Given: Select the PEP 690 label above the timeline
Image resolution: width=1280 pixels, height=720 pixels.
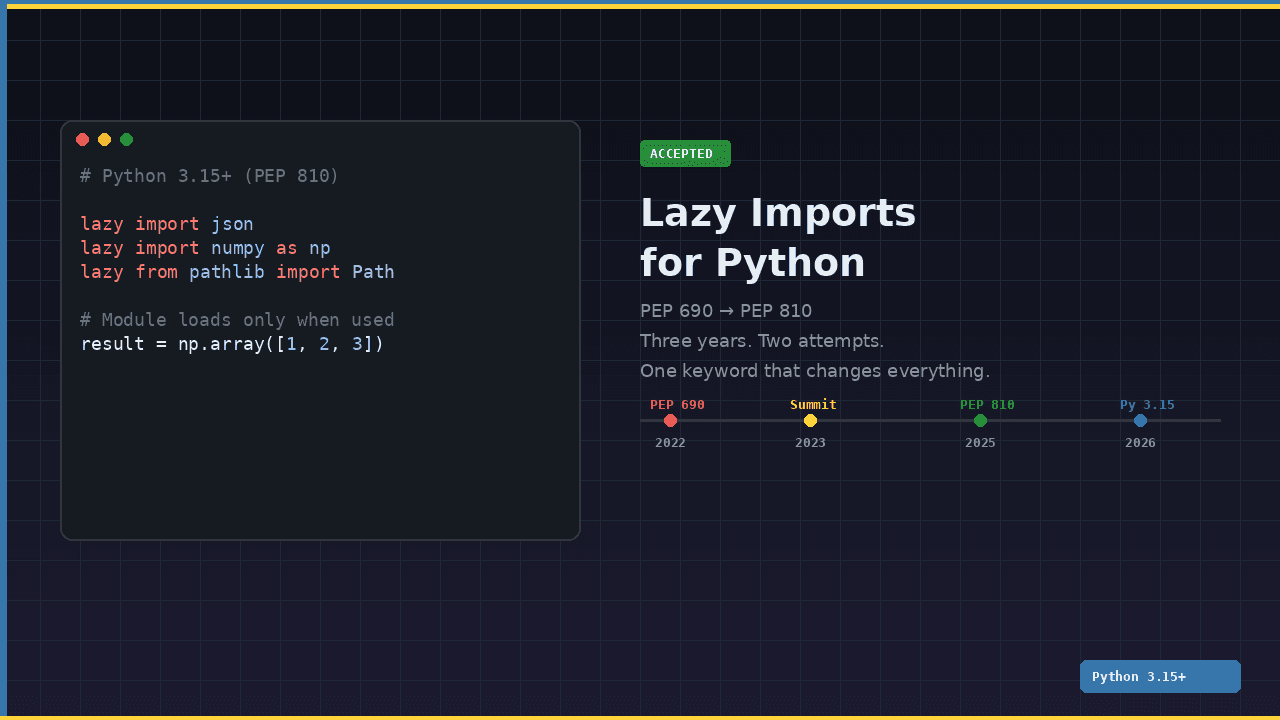Looking at the screenshot, I should pos(677,404).
